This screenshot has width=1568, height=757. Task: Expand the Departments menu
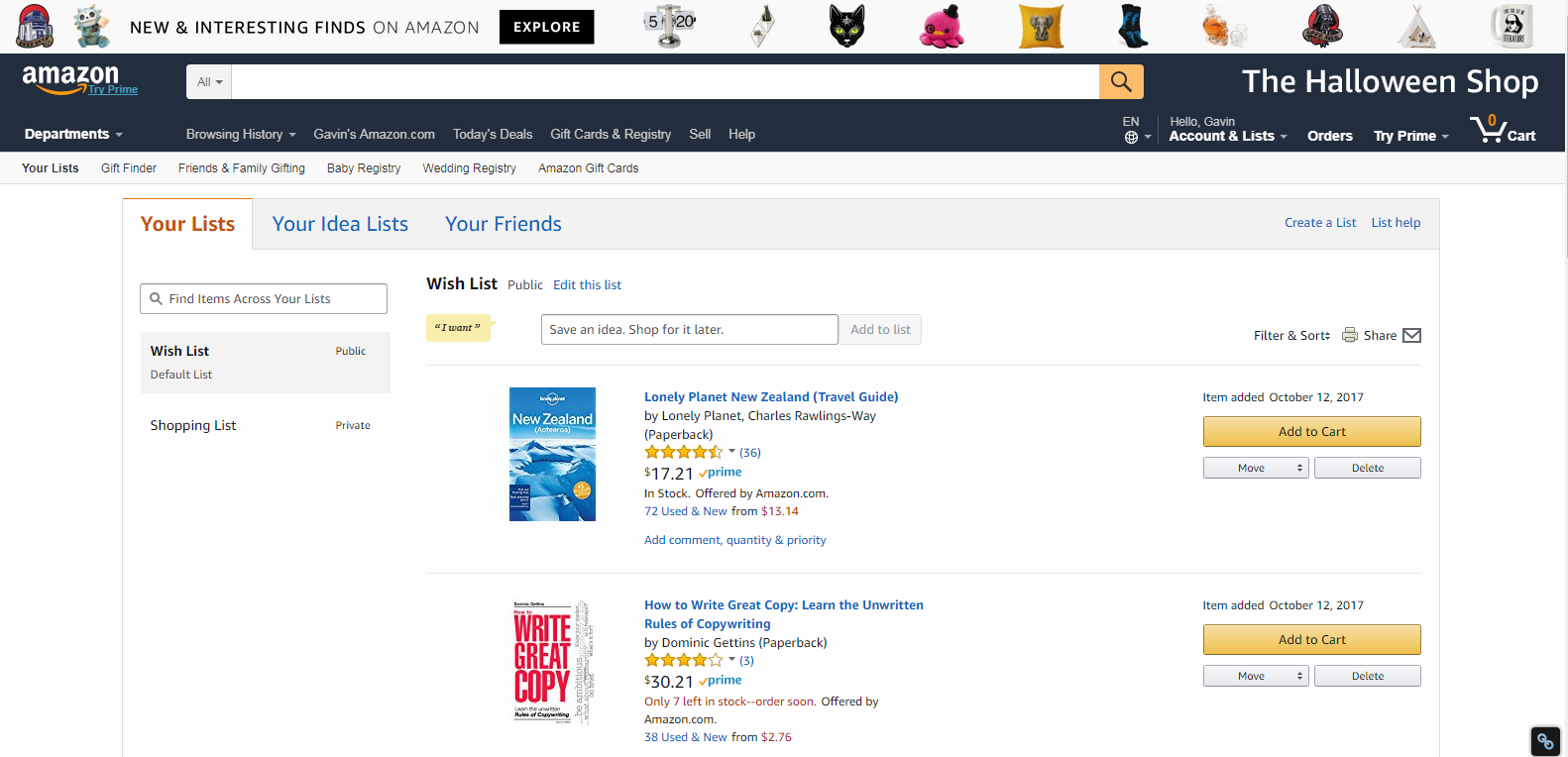(73, 134)
